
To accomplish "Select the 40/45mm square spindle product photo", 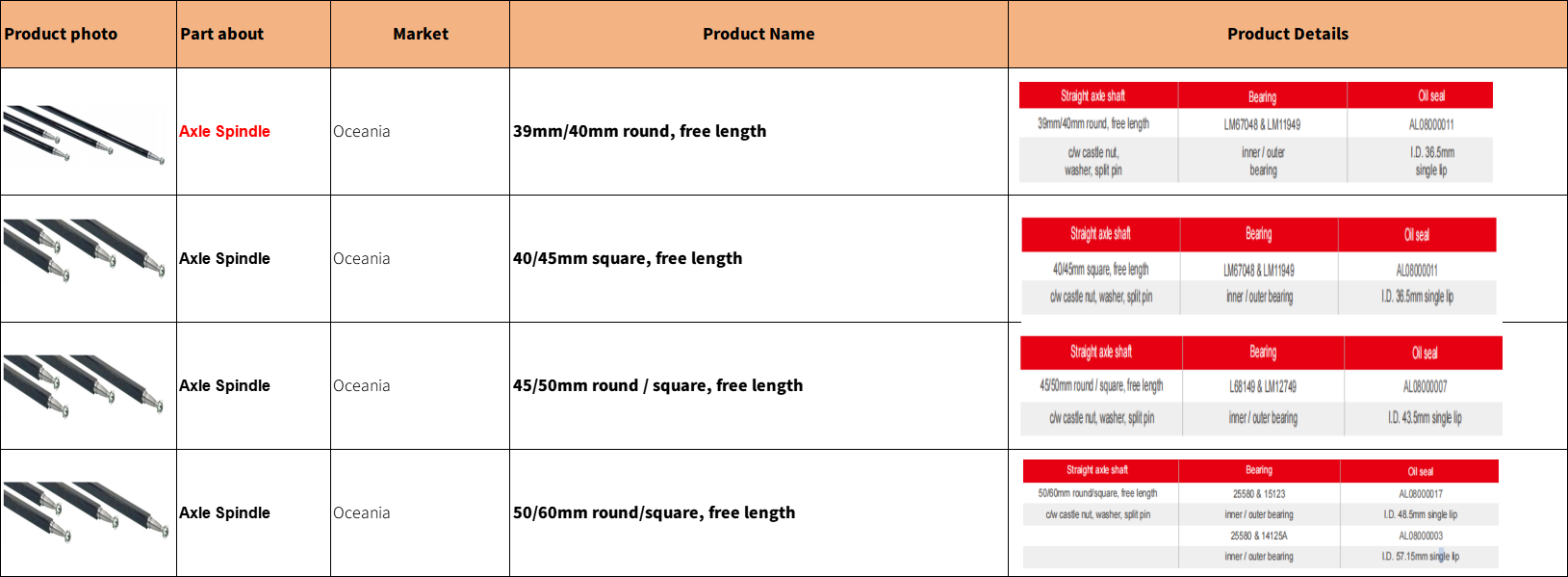I will coord(85,250).
